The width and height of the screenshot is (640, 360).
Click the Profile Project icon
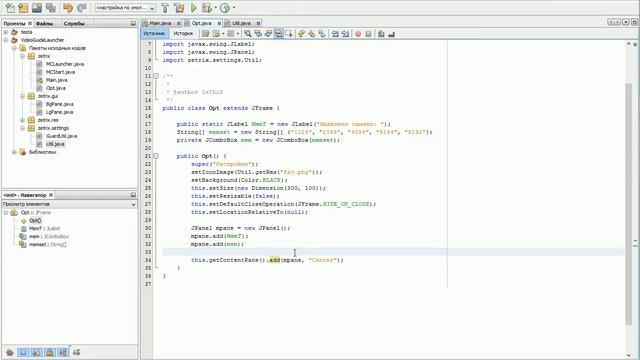225,7
